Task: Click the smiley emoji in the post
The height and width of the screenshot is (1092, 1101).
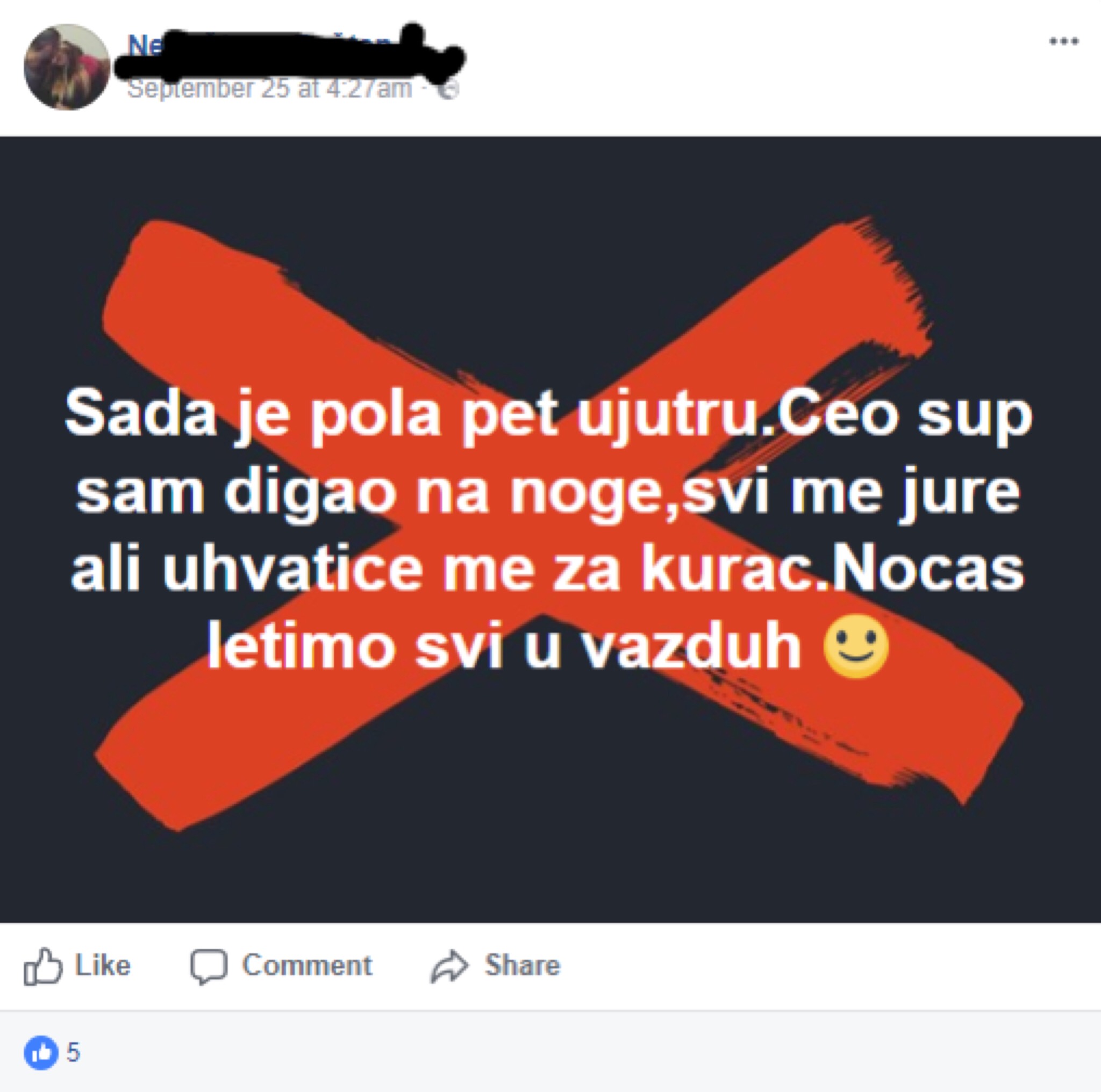Action: [856, 646]
